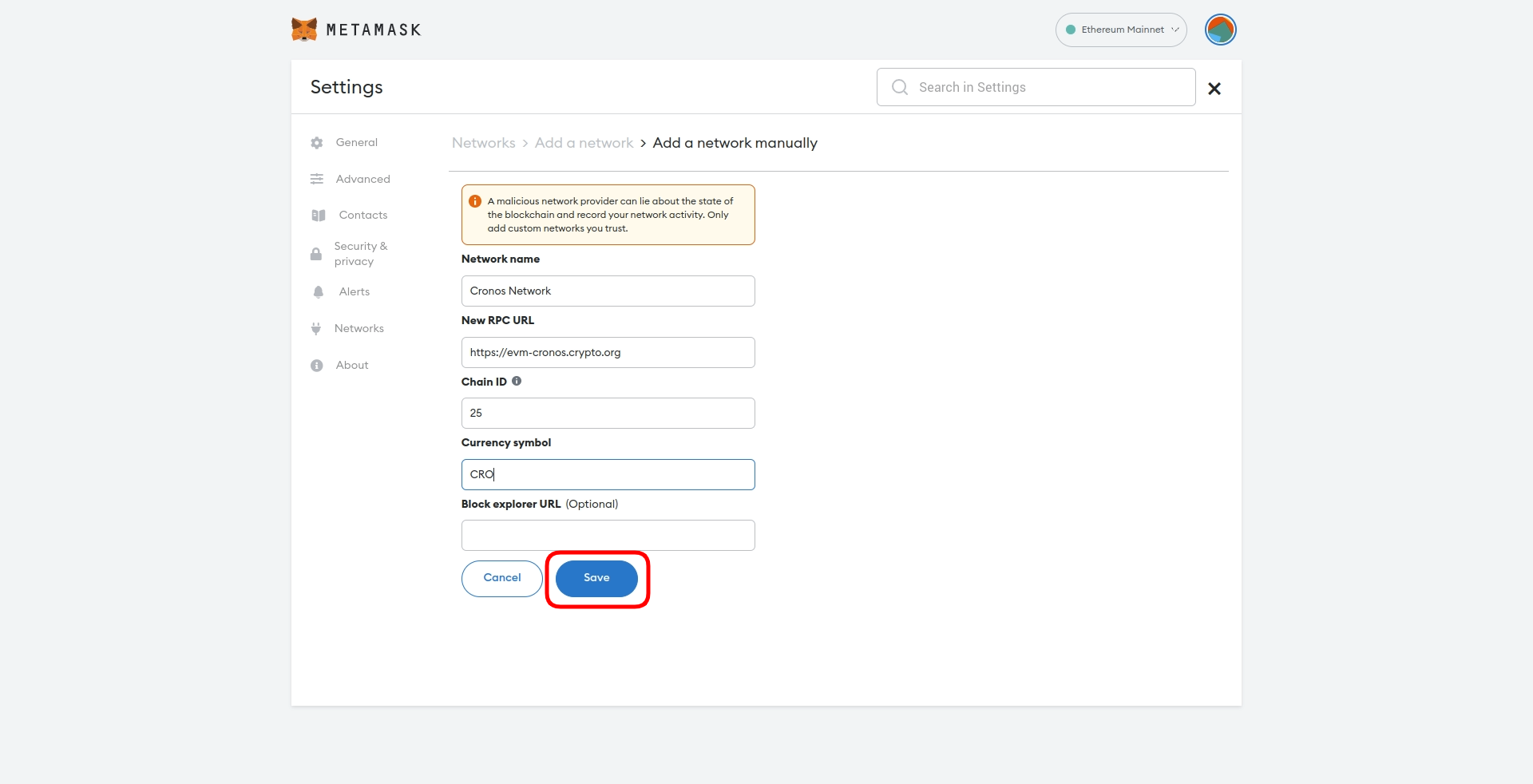This screenshot has width=1533, height=784.
Task: Click the Currency symbol input field
Action: coord(608,474)
